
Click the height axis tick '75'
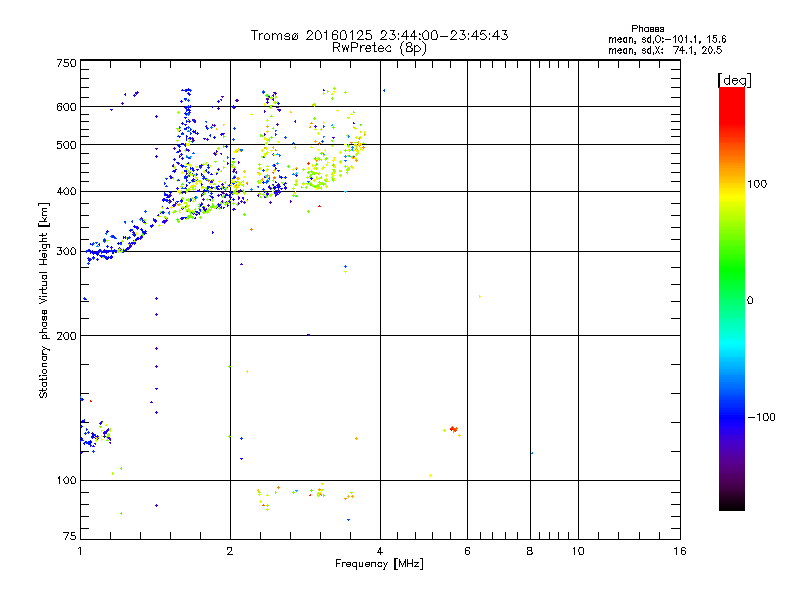(x=70, y=536)
